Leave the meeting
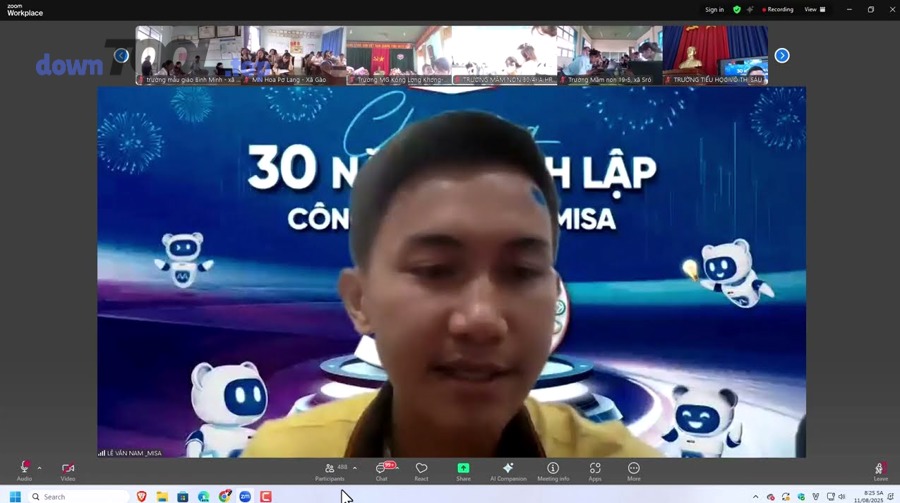 [x=880, y=471]
